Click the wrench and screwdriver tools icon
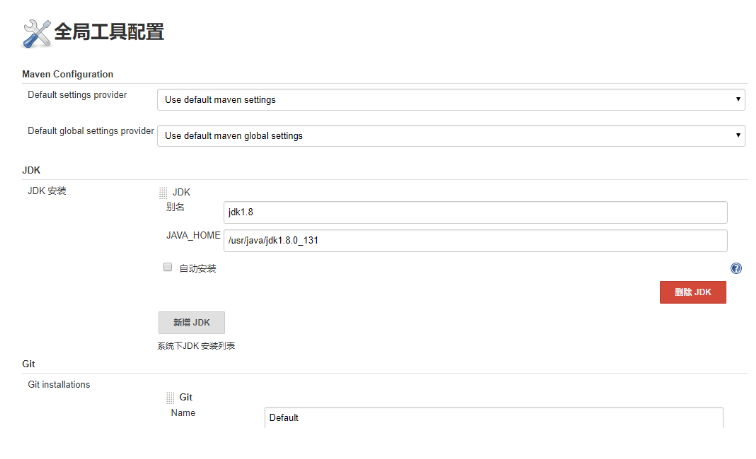This screenshot has height=459, width=756. click(x=37, y=33)
